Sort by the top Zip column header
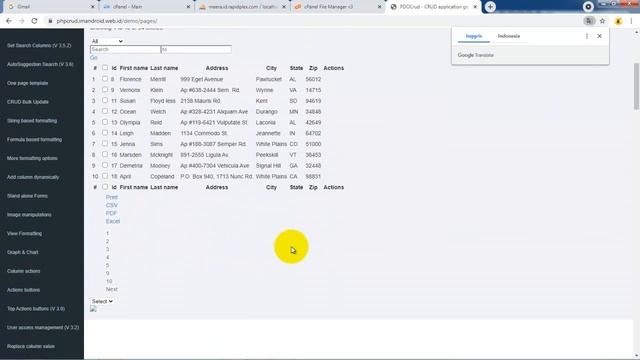The height and width of the screenshot is (360, 640). (313, 68)
